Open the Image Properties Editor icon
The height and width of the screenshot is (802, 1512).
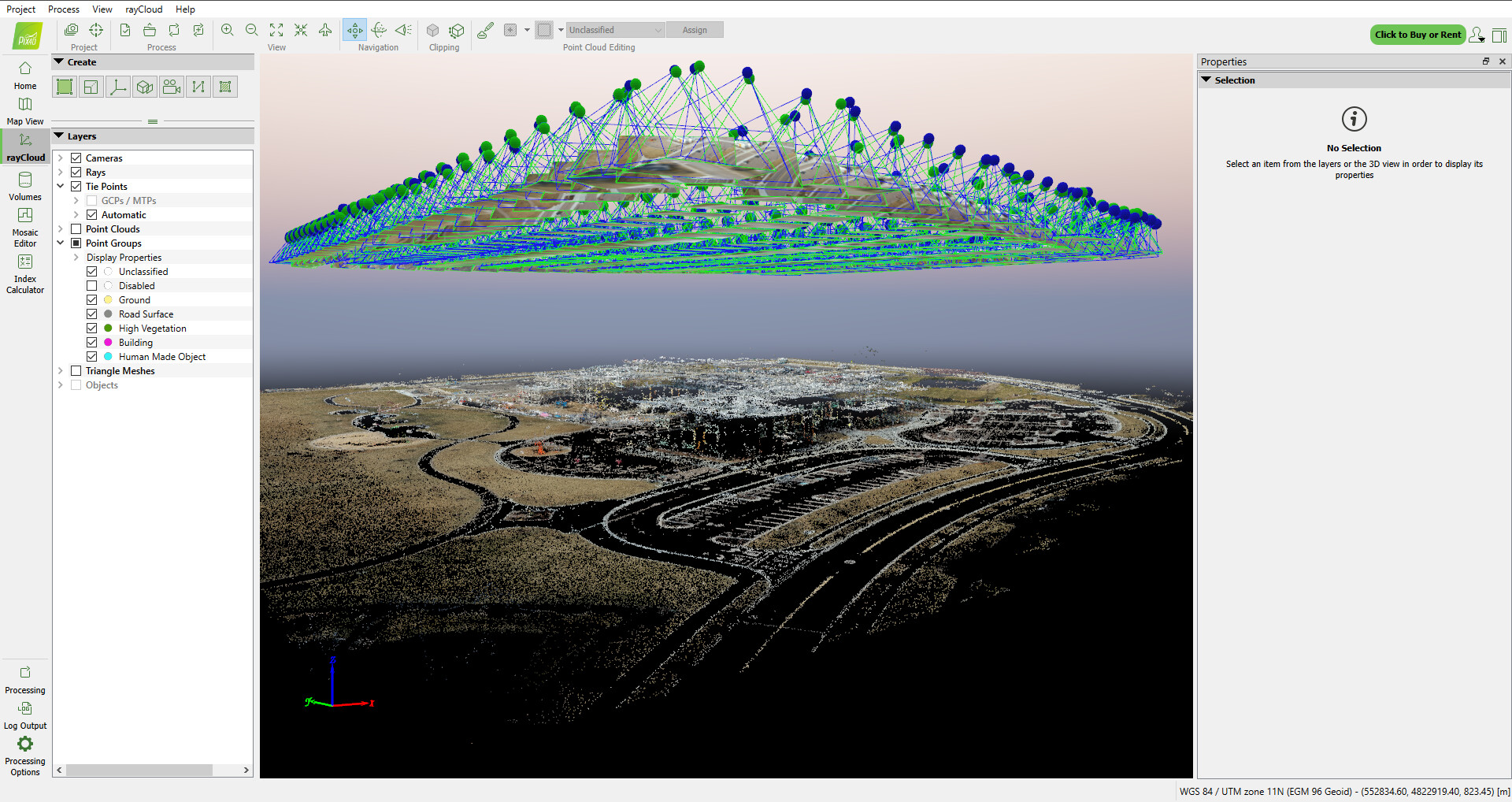72,30
